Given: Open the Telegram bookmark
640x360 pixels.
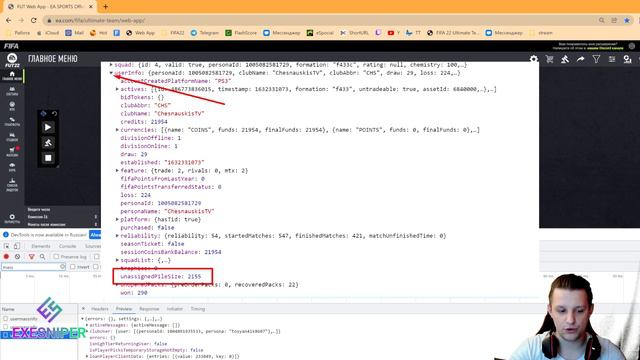Looking at the screenshot, I should [x=205, y=33].
